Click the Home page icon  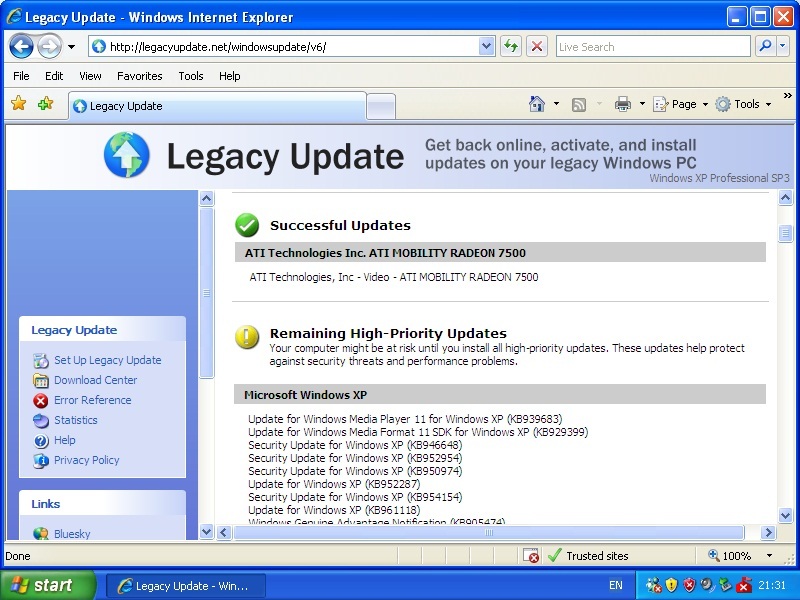(x=537, y=104)
